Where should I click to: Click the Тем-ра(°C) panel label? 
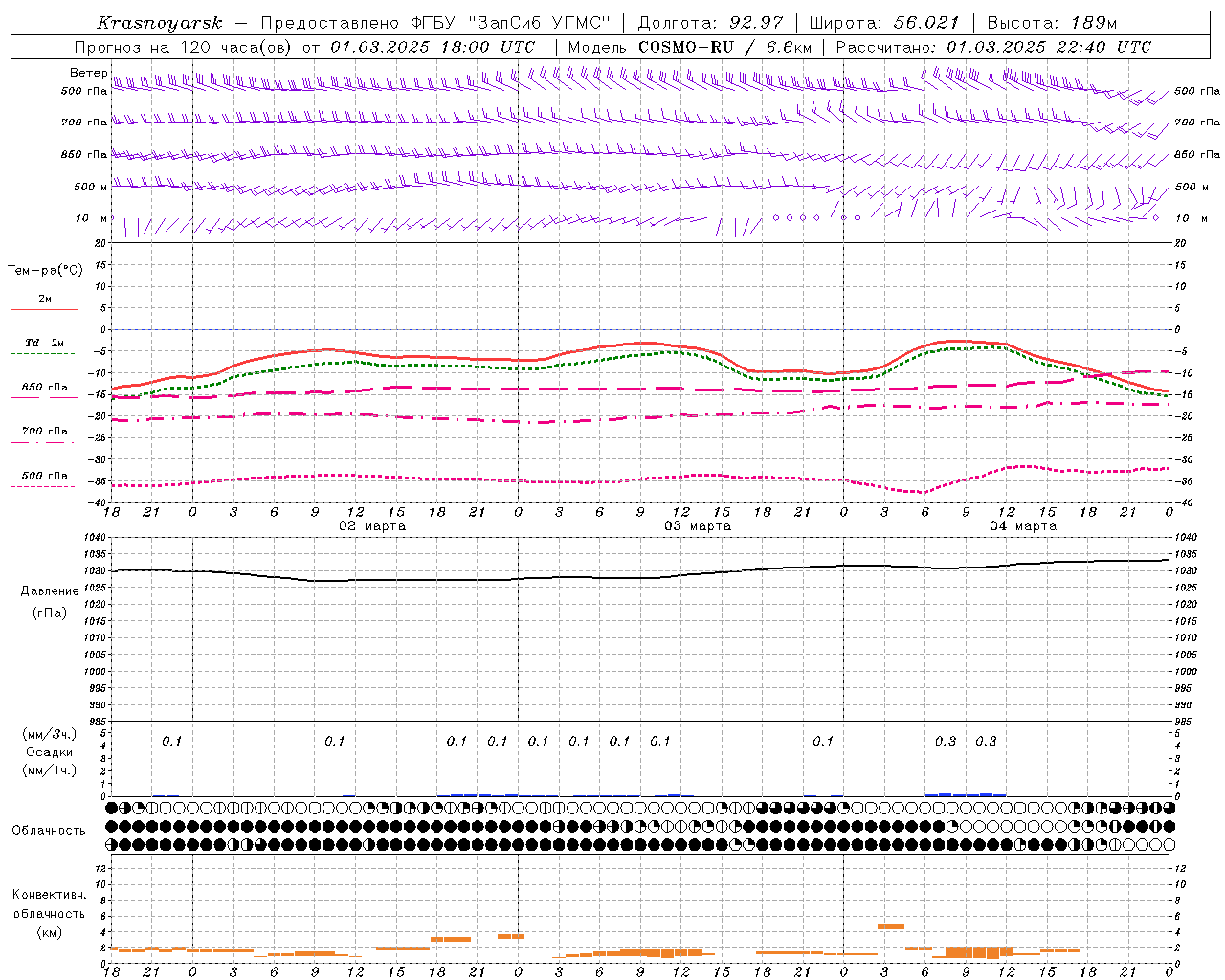click(45, 270)
